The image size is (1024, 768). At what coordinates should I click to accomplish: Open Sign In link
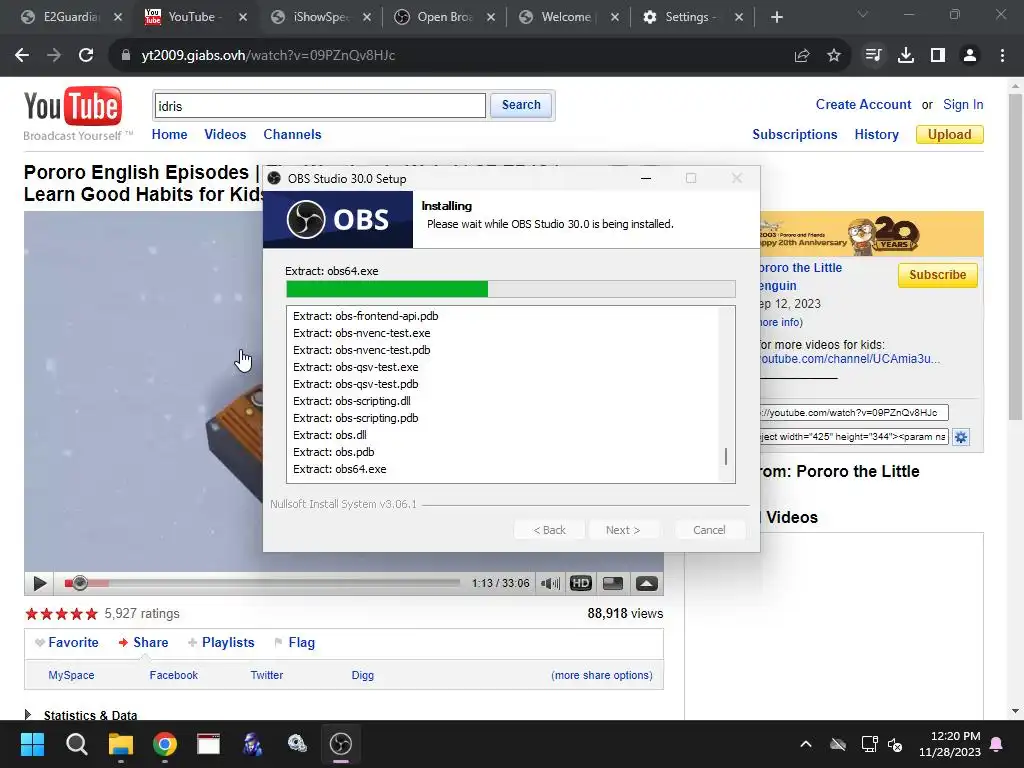(x=963, y=104)
